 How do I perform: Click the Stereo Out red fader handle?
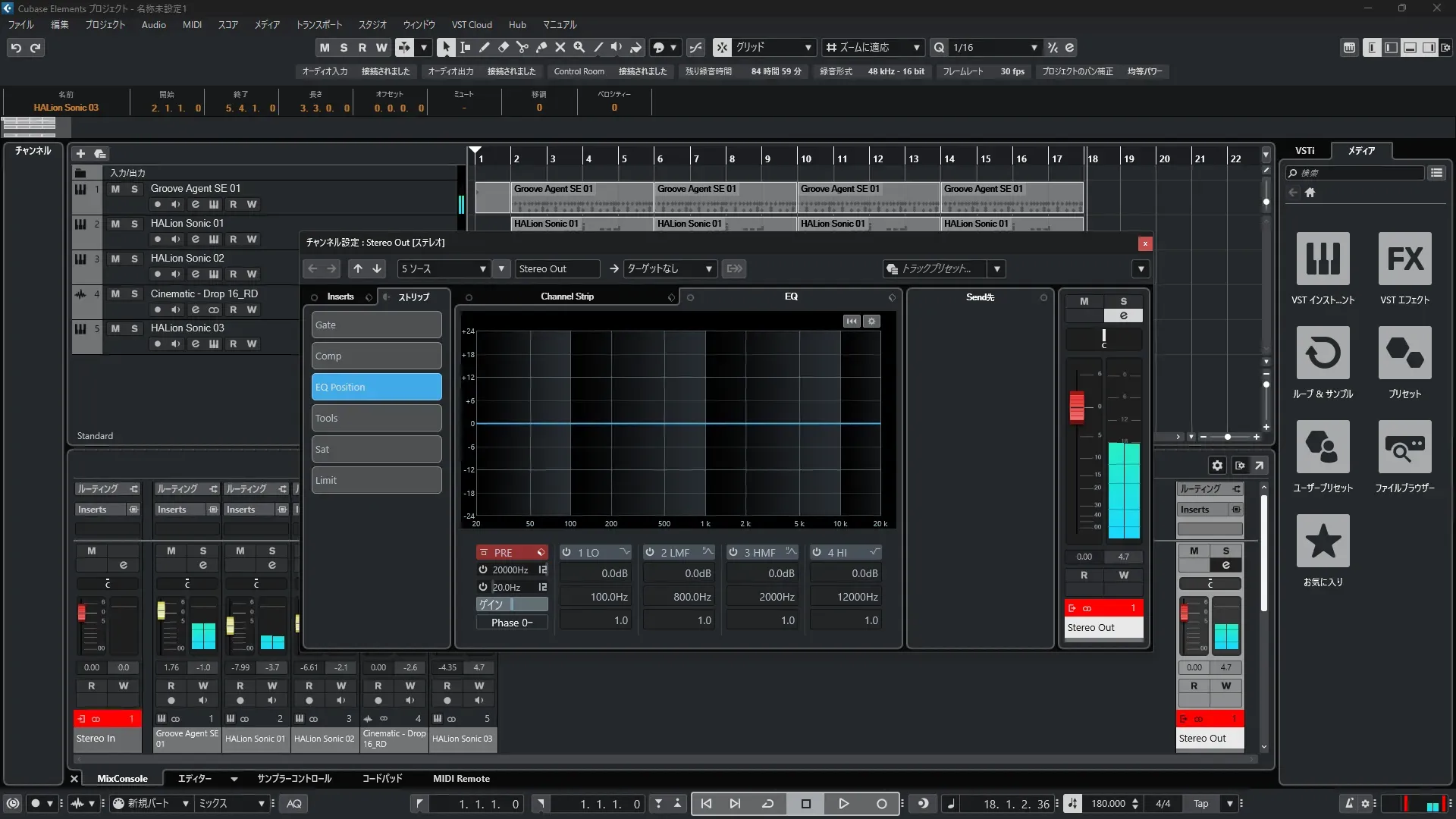tap(1077, 406)
